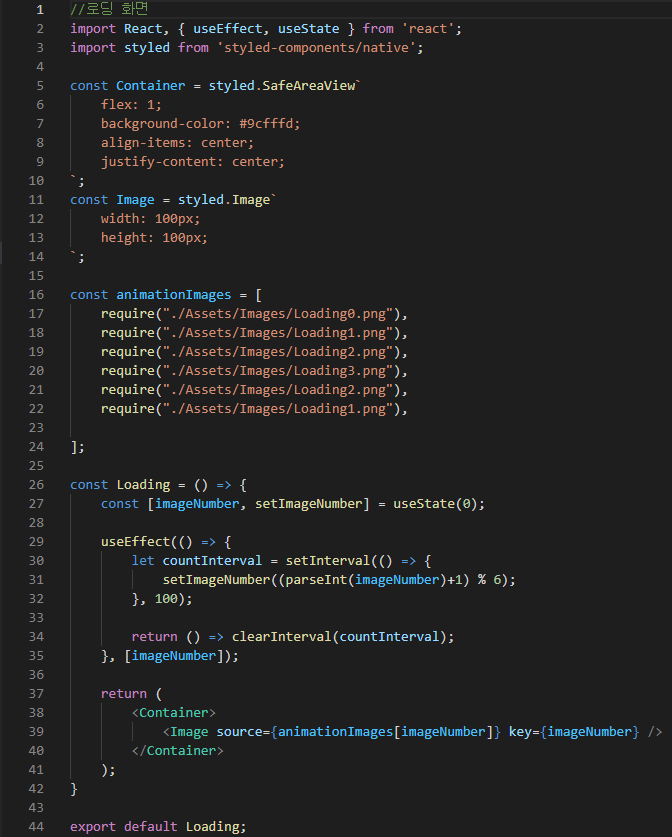Click the 'styled-components/native' import string

(x=317, y=48)
